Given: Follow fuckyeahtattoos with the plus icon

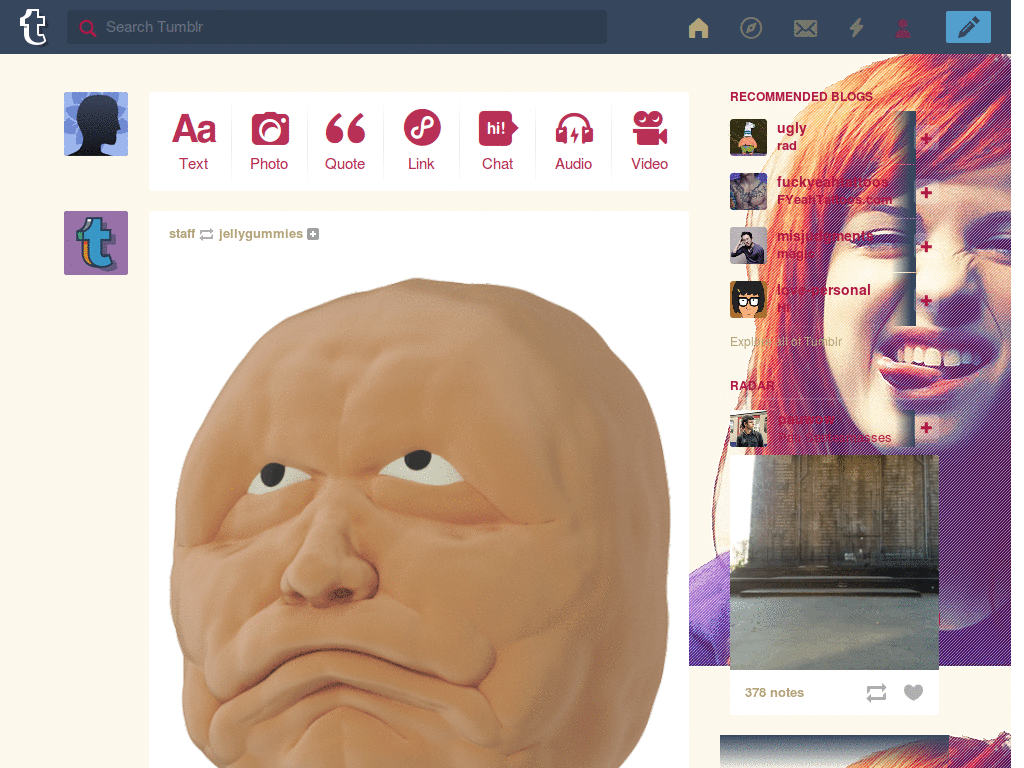Looking at the screenshot, I should coord(926,193).
